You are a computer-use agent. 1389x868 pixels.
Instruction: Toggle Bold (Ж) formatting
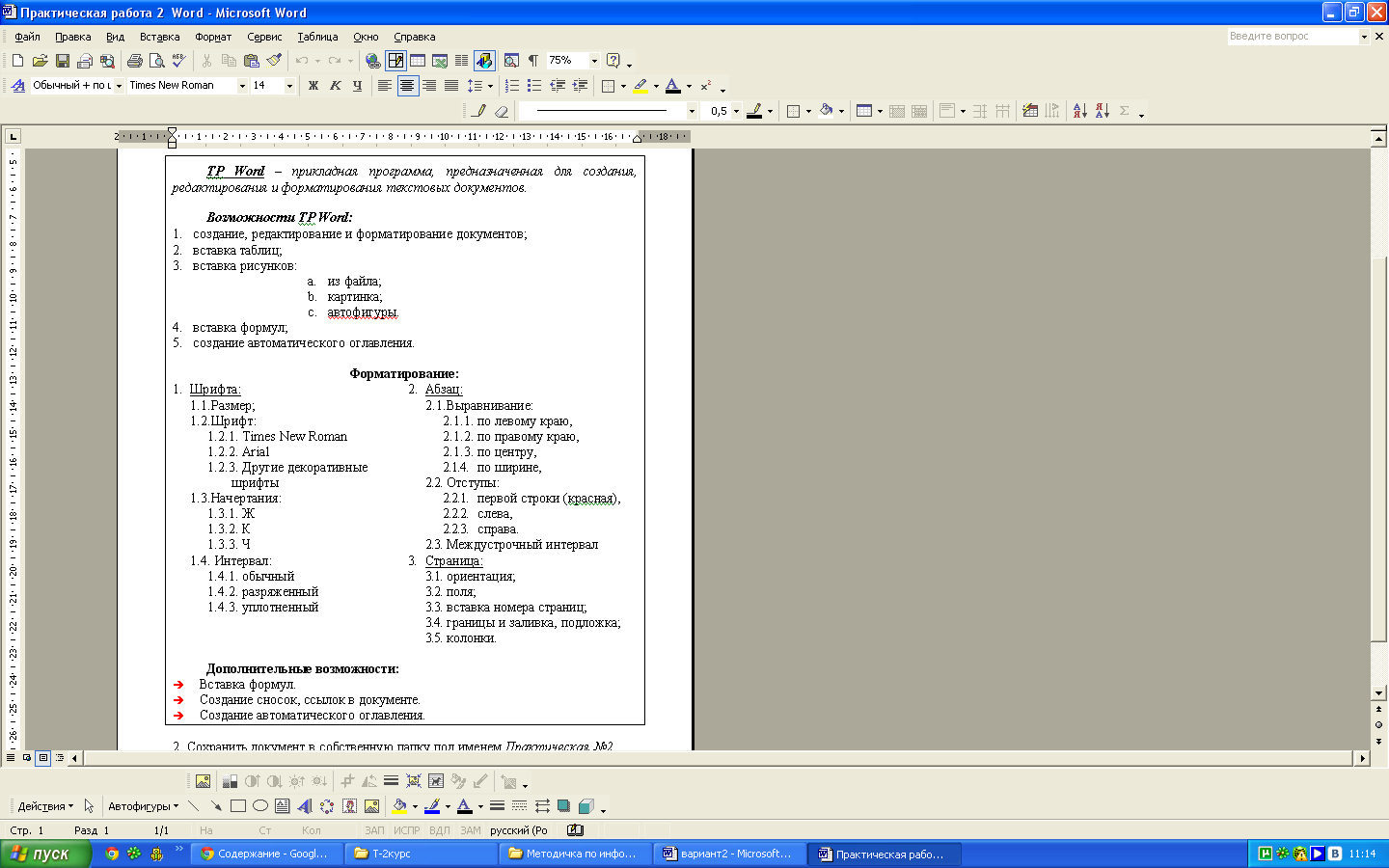click(313, 86)
